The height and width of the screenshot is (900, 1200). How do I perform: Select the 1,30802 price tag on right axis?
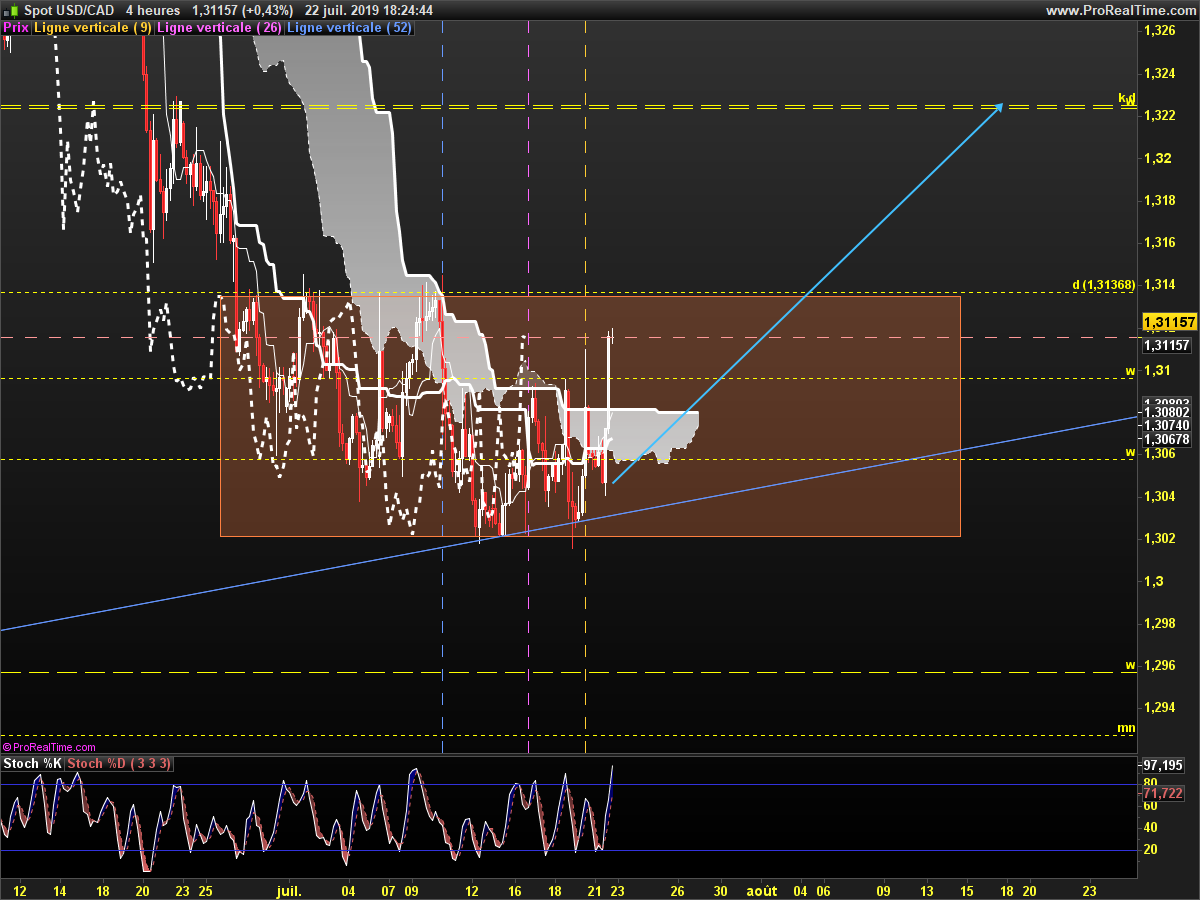pos(1165,412)
